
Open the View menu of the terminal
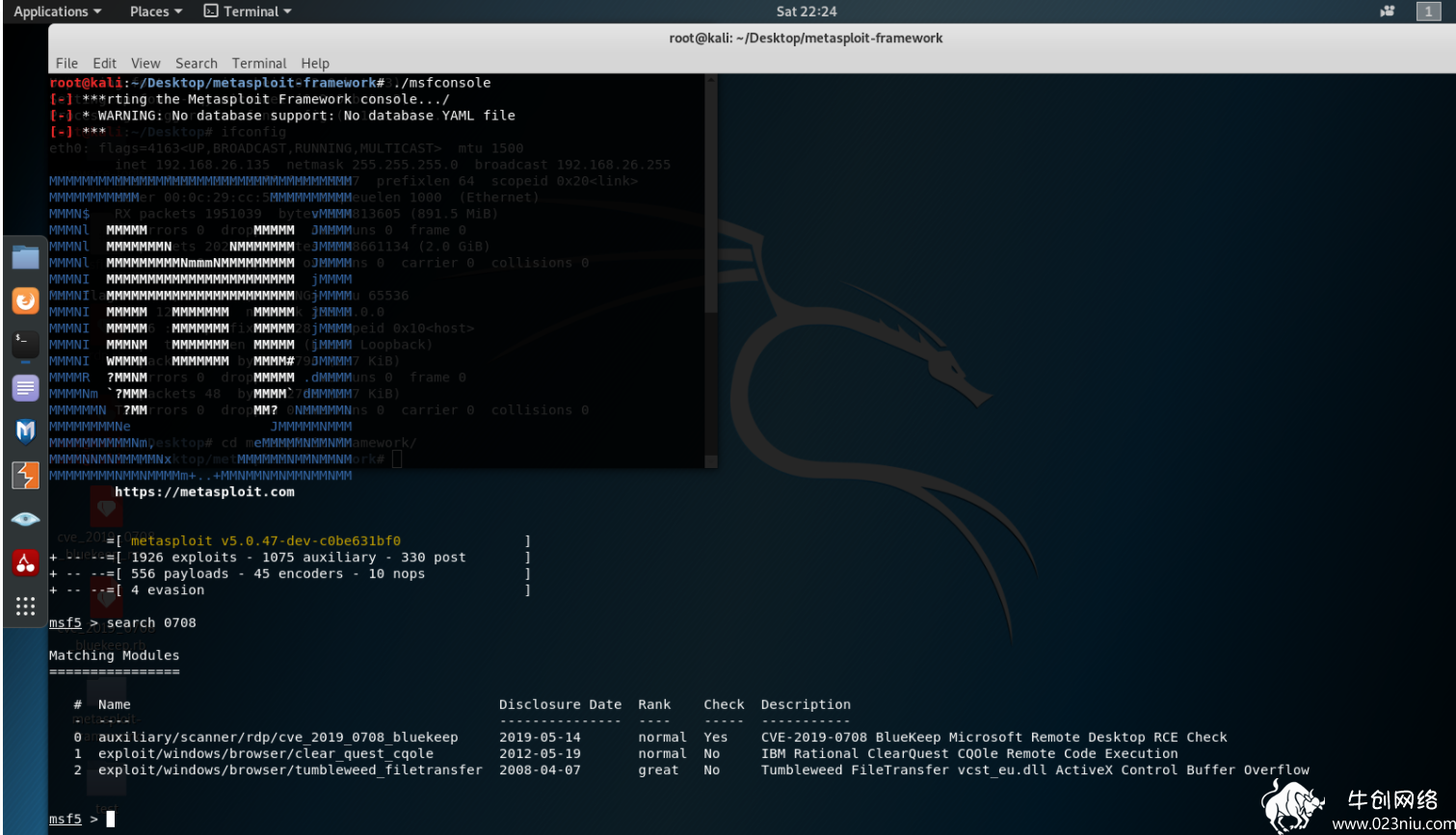pyautogui.click(x=146, y=63)
